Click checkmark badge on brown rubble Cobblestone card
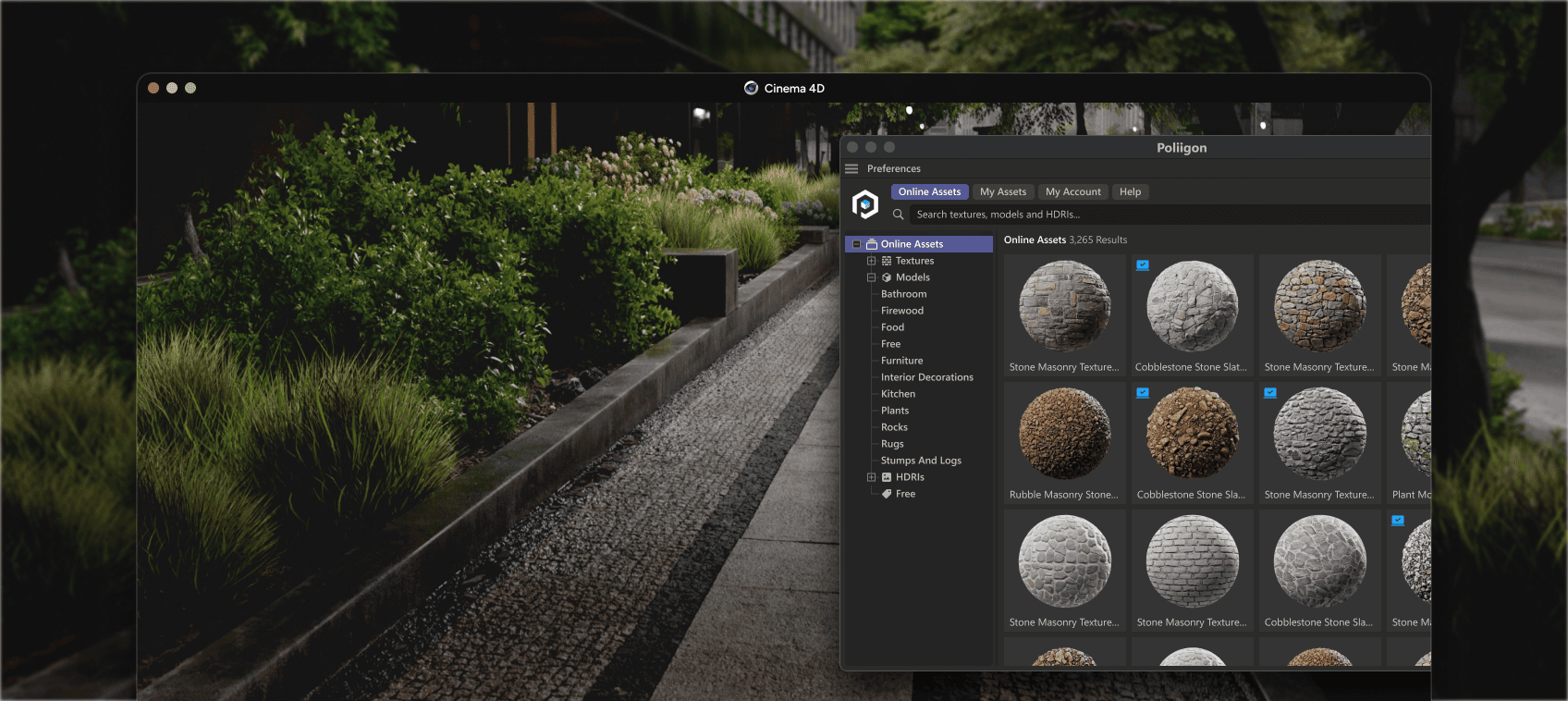Viewport: 1568px width, 701px height. [x=1143, y=393]
